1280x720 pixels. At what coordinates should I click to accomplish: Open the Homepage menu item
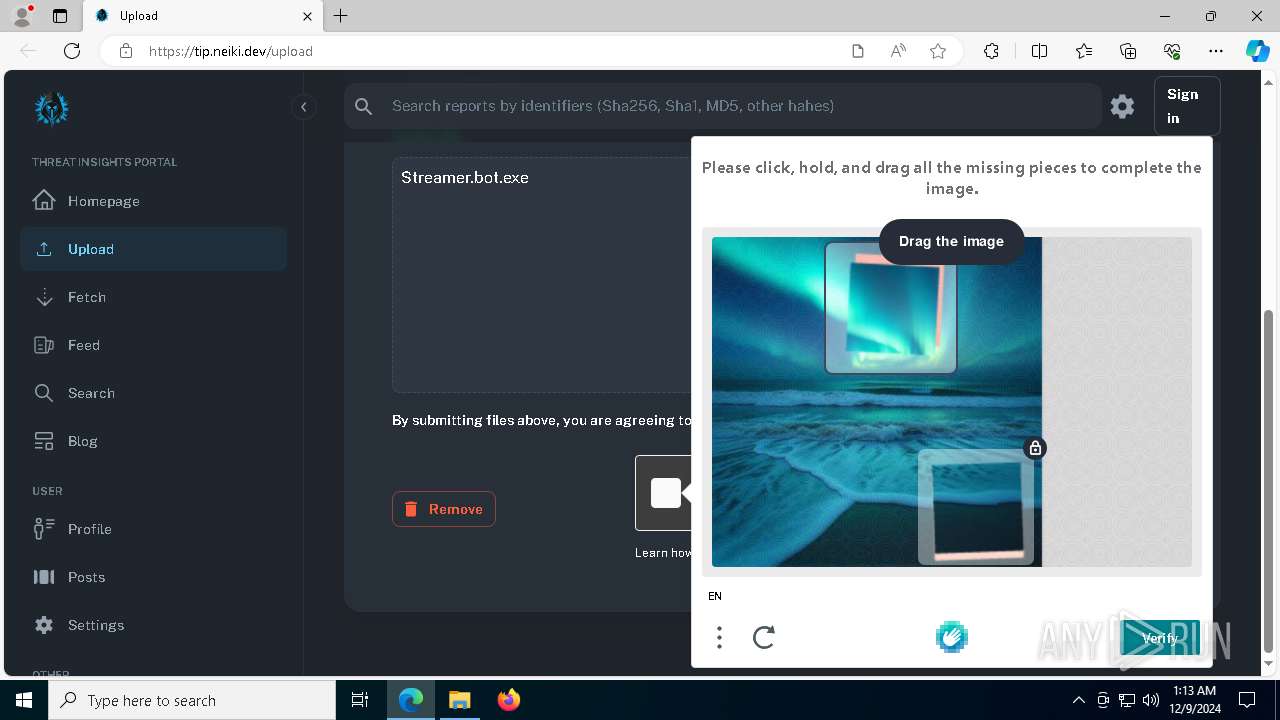(x=153, y=201)
